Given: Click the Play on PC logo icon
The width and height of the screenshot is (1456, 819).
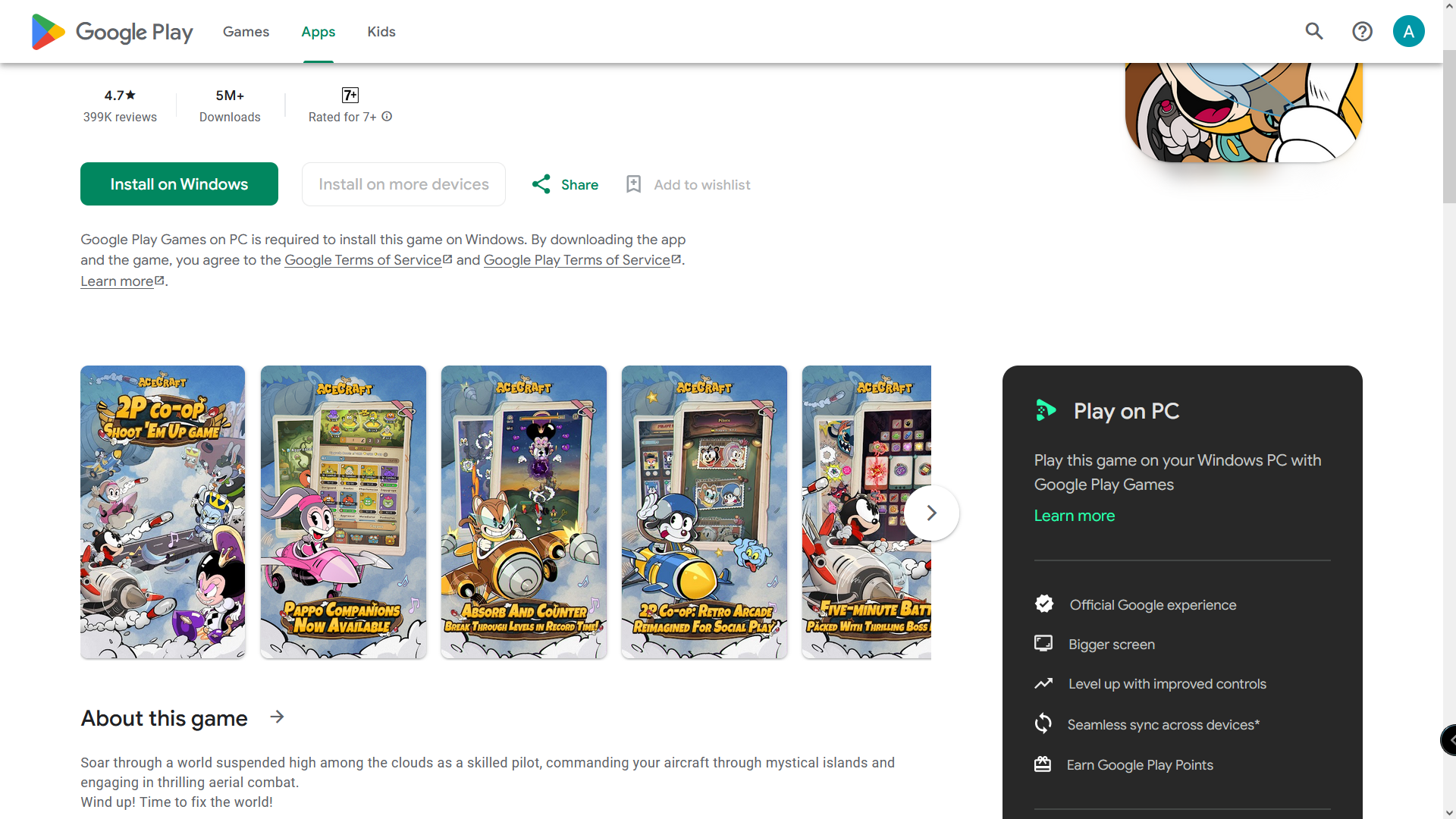Looking at the screenshot, I should click(x=1046, y=410).
